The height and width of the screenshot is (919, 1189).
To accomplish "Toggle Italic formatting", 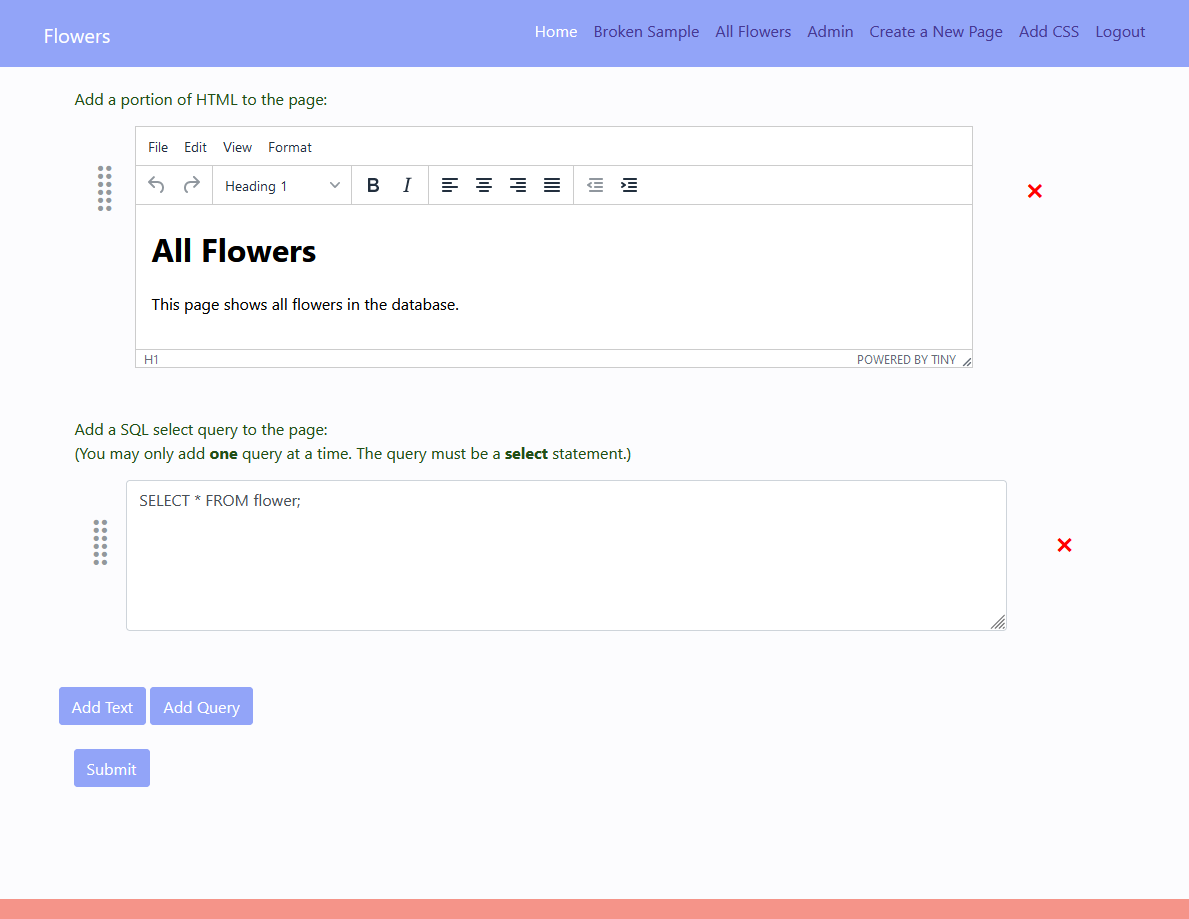I will (406, 185).
